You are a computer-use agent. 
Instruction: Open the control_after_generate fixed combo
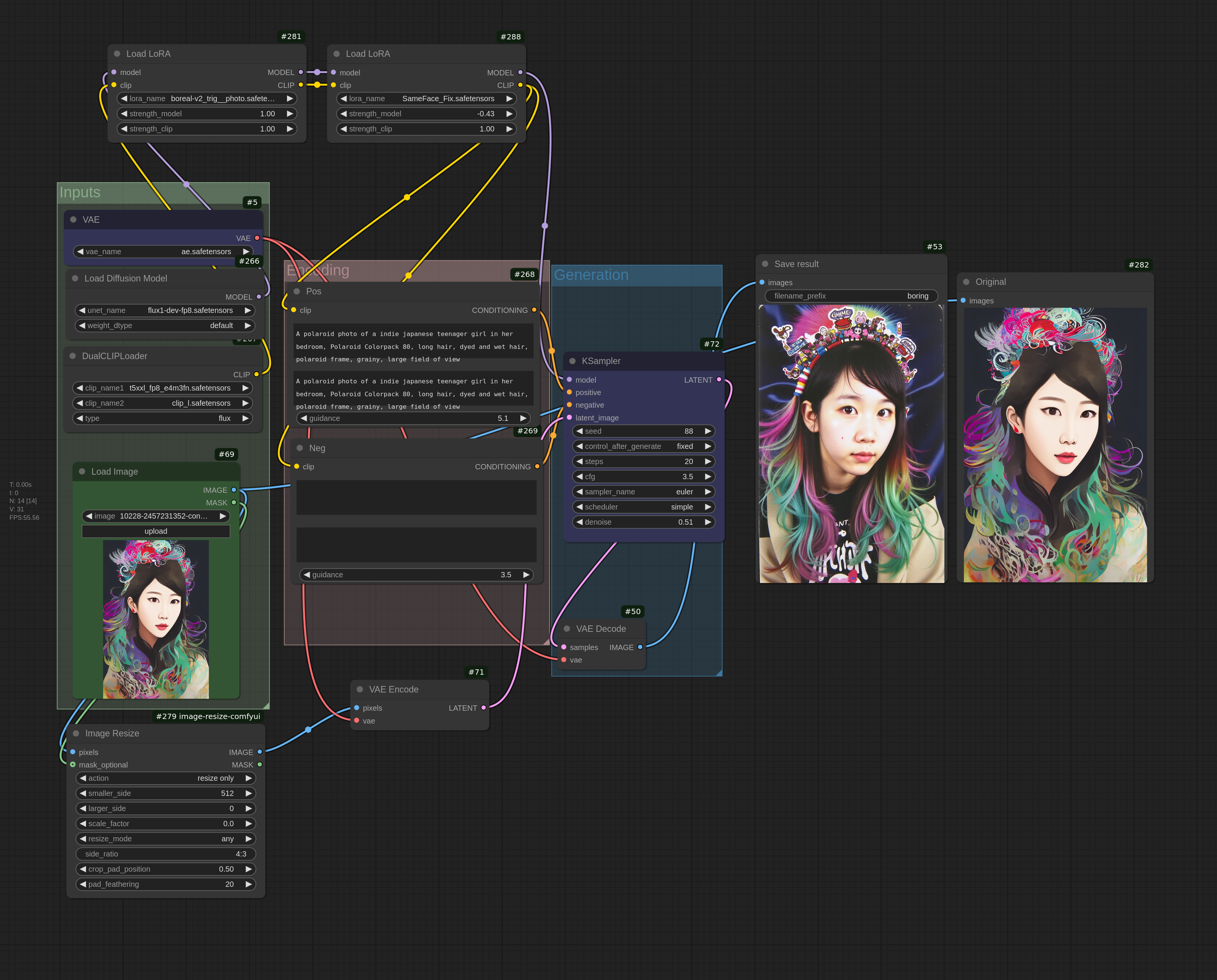point(643,447)
